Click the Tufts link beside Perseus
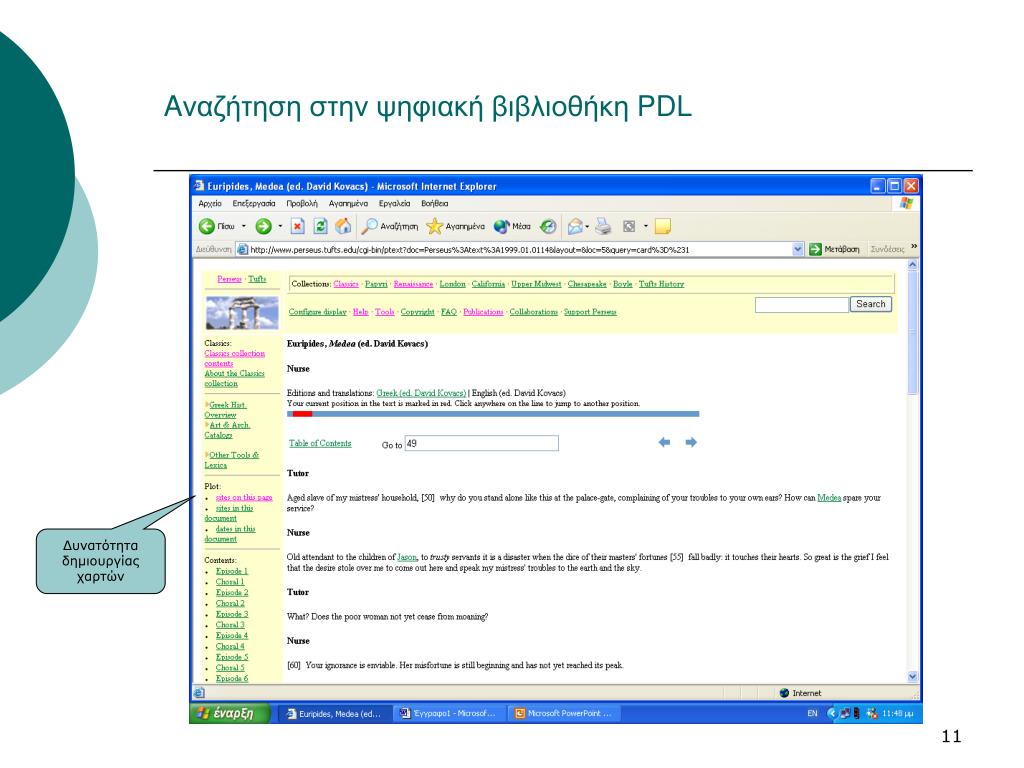Viewport: 1024px width, 768px height. pos(257,279)
